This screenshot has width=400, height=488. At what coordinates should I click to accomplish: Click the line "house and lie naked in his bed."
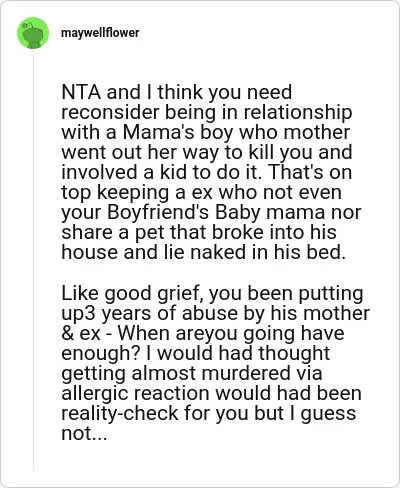coord(203,252)
